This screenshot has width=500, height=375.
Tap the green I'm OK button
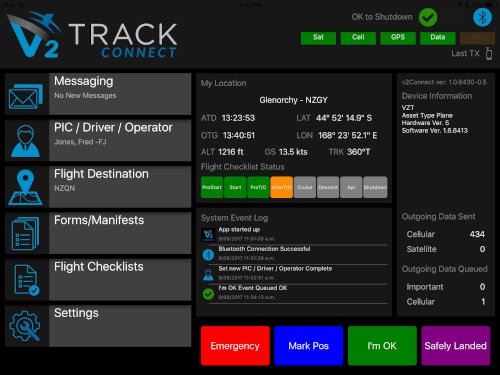[x=382, y=346]
